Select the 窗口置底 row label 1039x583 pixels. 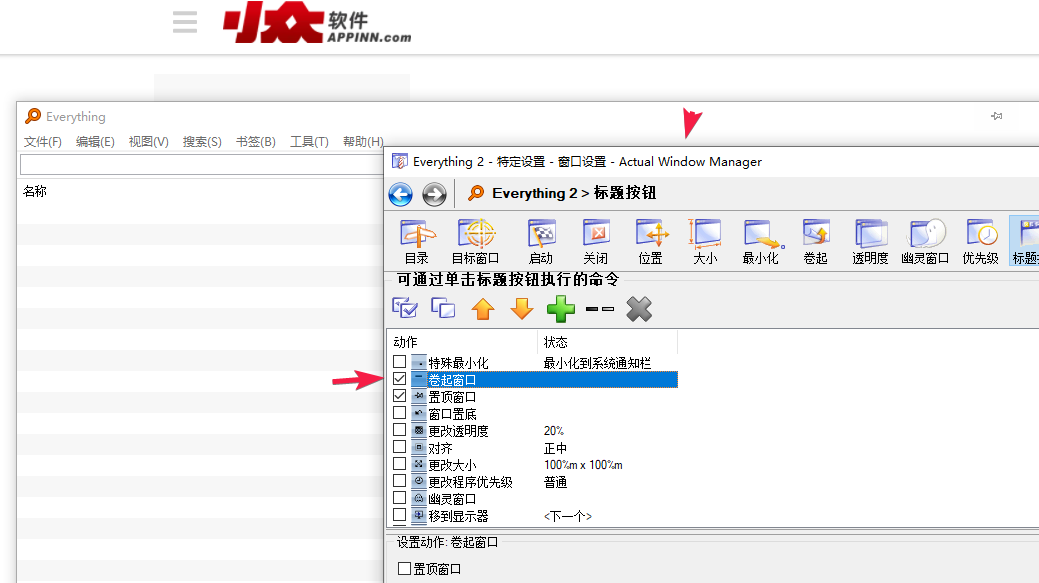click(x=453, y=414)
